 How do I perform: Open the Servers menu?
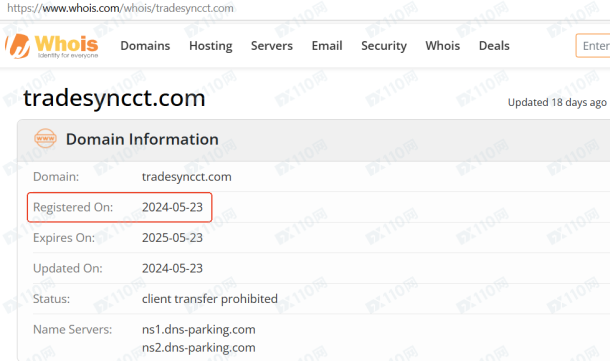[272, 46]
